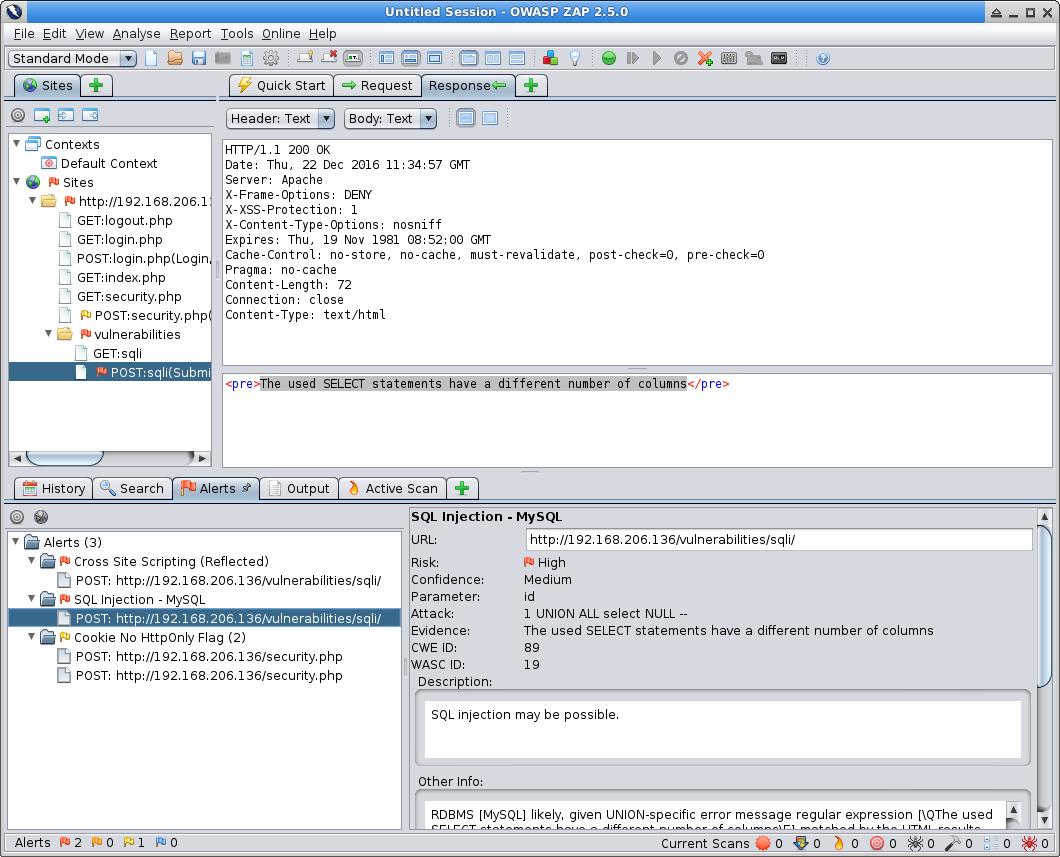
Task: Open the Body: Text view dropdown
Action: tap(390, 118)
